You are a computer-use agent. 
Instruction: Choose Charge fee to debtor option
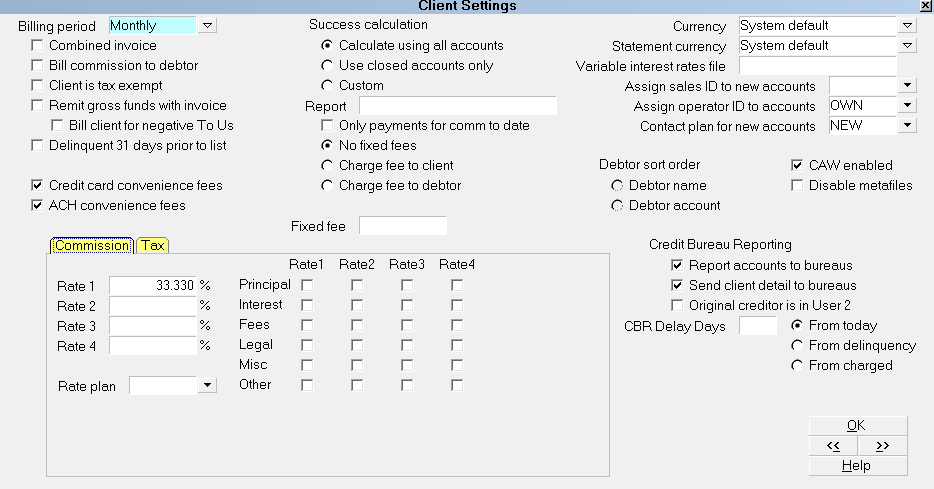point(327,185)
